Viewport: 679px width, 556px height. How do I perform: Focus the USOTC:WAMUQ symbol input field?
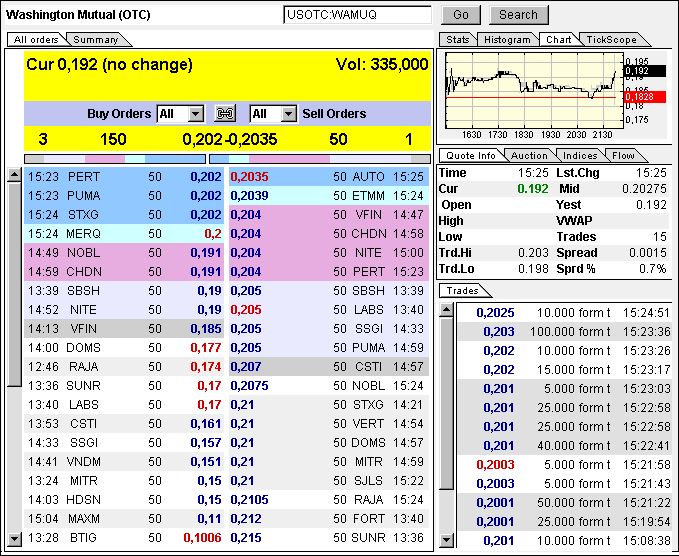(357, 15)
